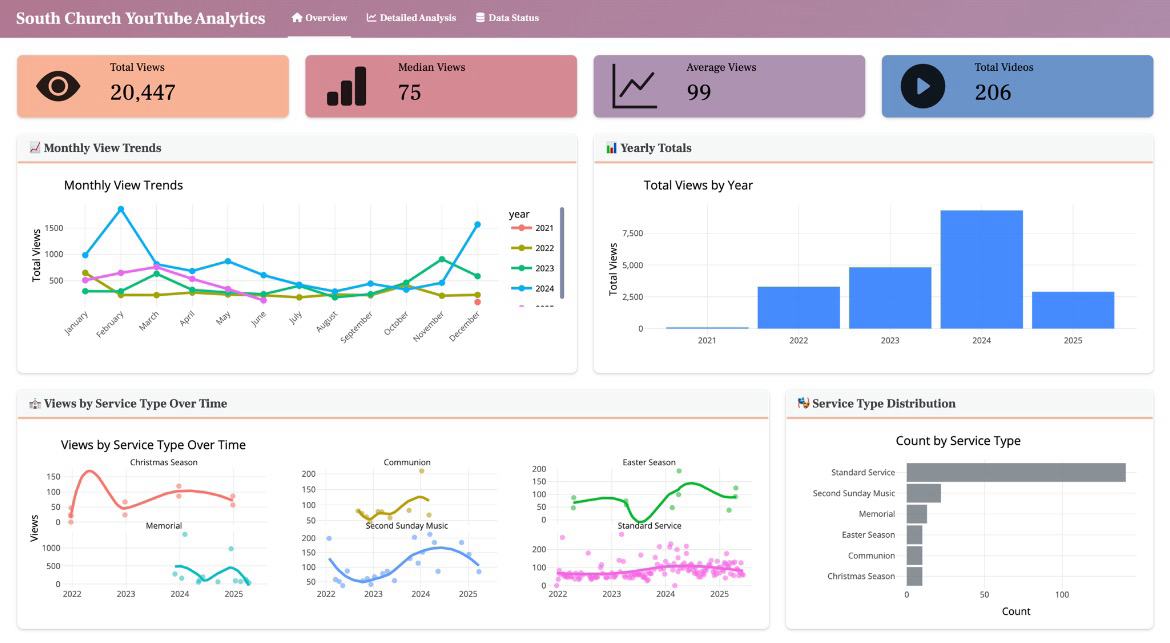Click the South Church YouTube Analytics title
This screenshot has width=1170, height=643.
(141, 18)
